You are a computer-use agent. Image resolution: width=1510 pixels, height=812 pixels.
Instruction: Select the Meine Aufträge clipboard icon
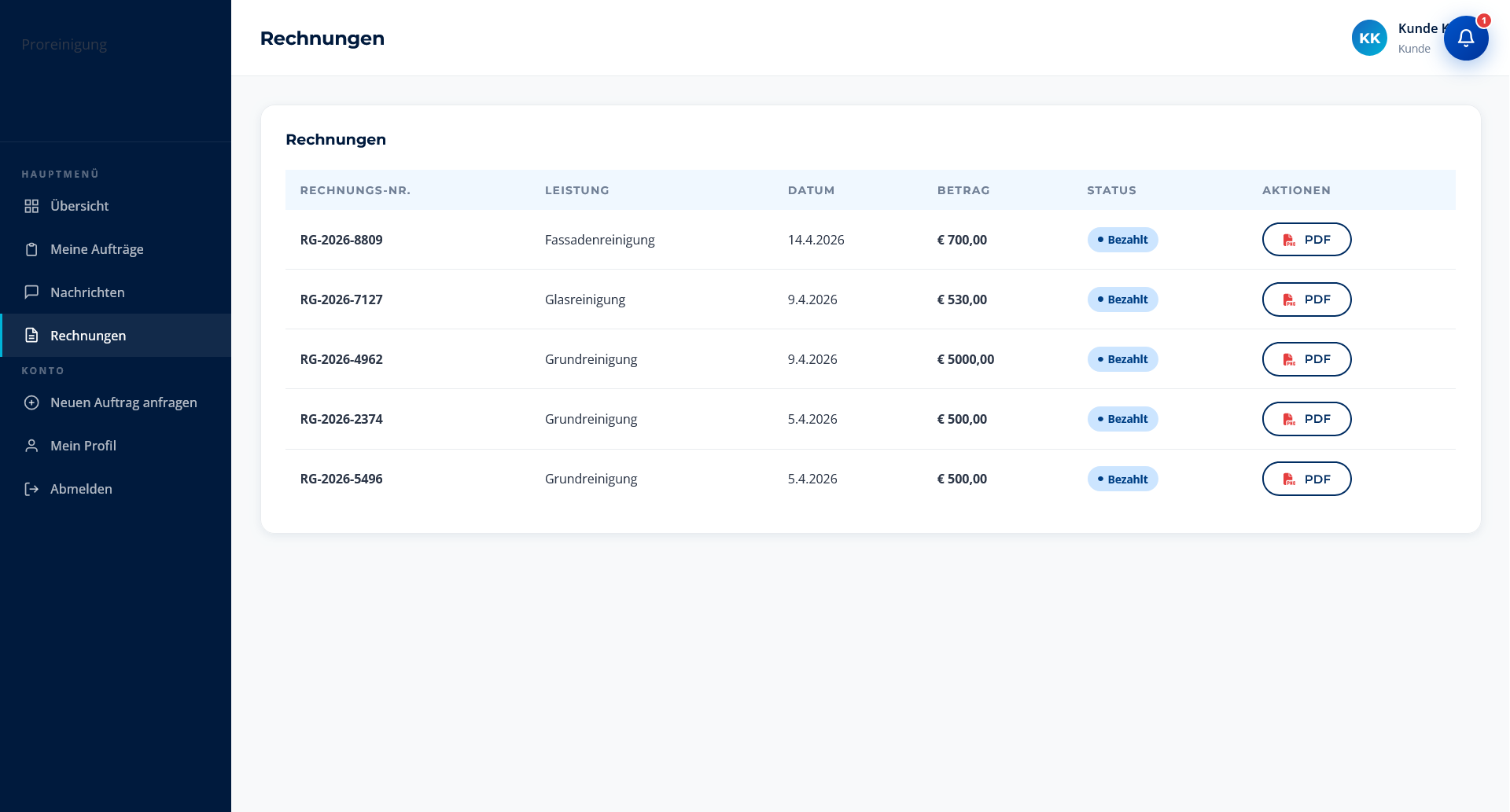coord(31,249)
